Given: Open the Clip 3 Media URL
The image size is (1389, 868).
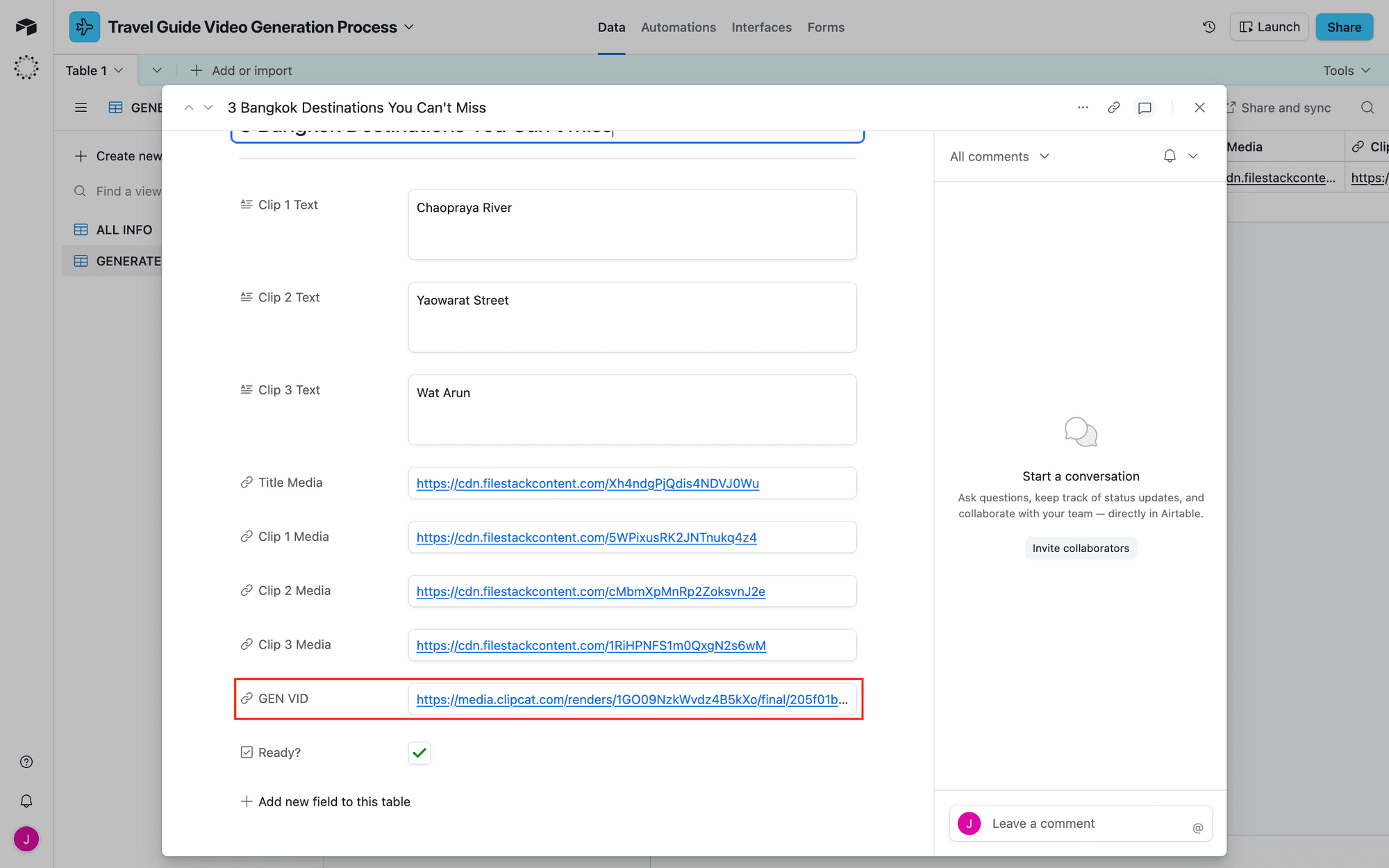Looking at the screenshot, I should pyautogui.click(x=590, y=645).
